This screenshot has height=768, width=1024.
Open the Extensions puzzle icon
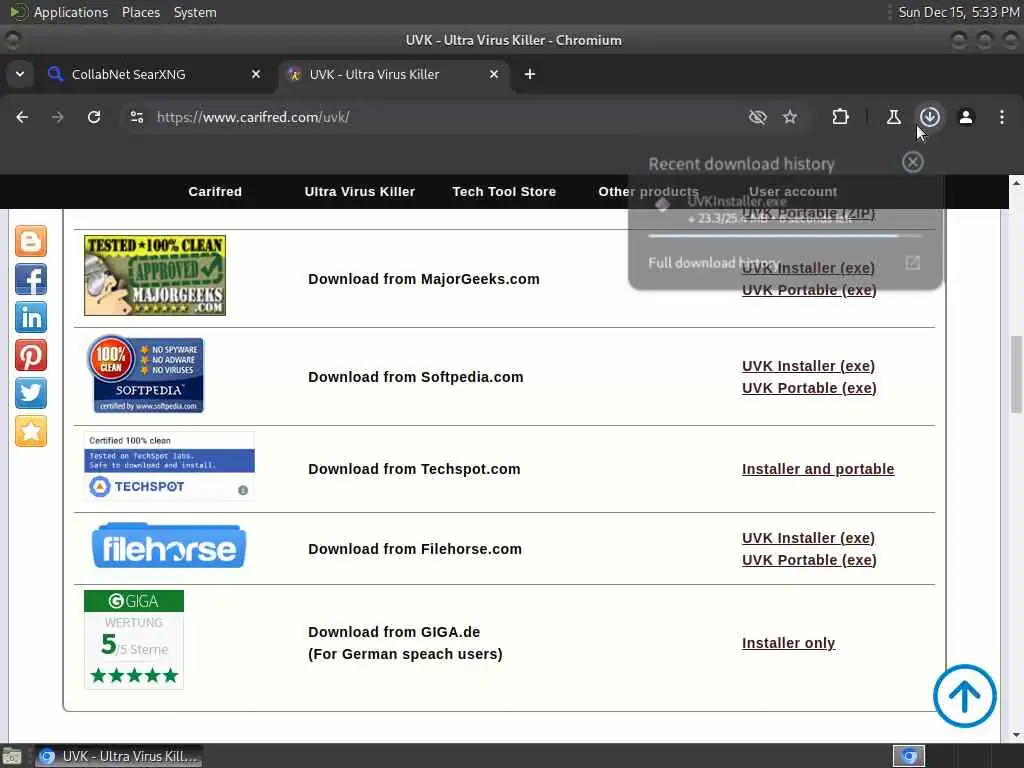coord(840,117)
